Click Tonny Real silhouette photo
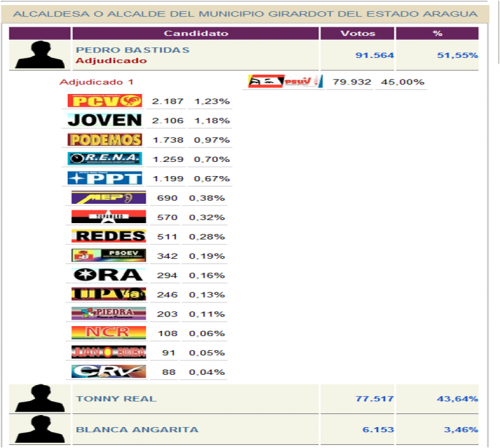This screenshot has height=448, width=500. pyautogui.click(x=40, y=398)
